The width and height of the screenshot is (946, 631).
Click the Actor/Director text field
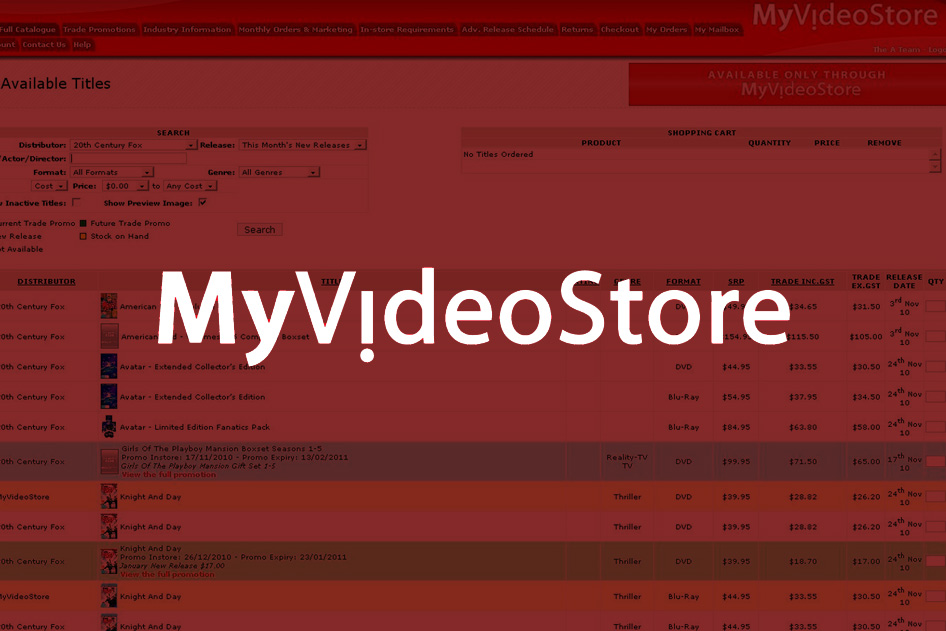pos(128,158)
